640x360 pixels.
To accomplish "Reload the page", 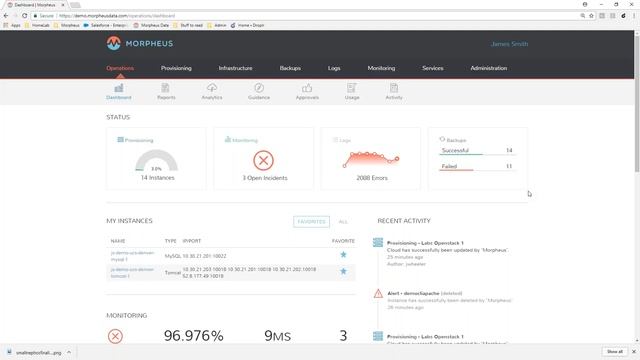I will (x=24, y=16).
